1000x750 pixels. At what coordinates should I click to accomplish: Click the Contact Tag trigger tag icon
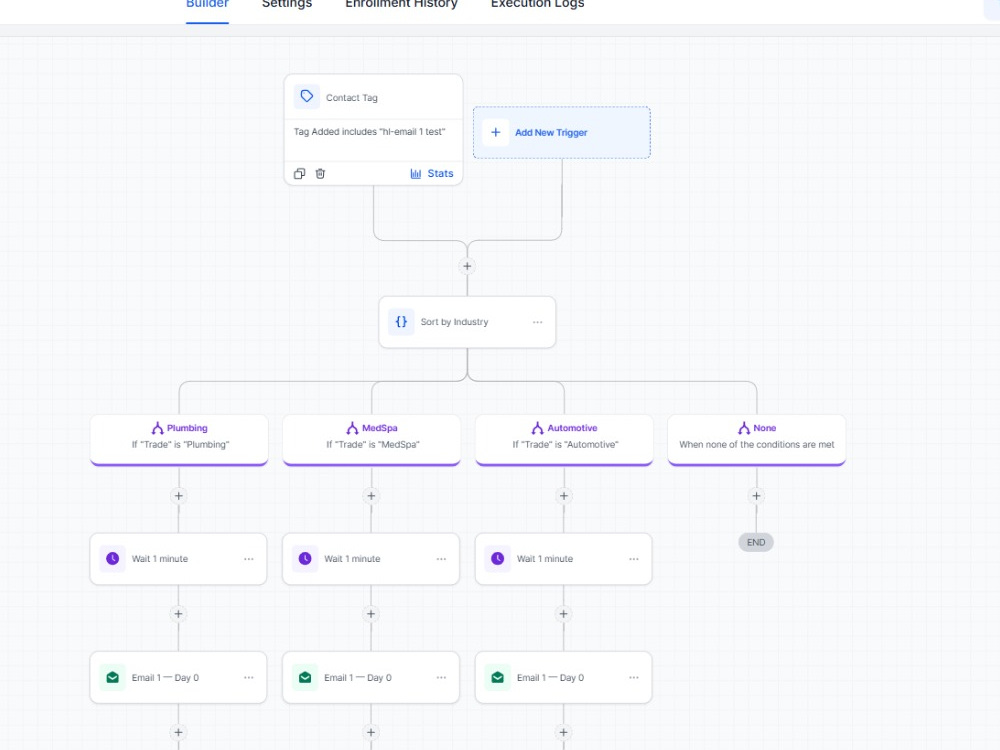point(307,97)
